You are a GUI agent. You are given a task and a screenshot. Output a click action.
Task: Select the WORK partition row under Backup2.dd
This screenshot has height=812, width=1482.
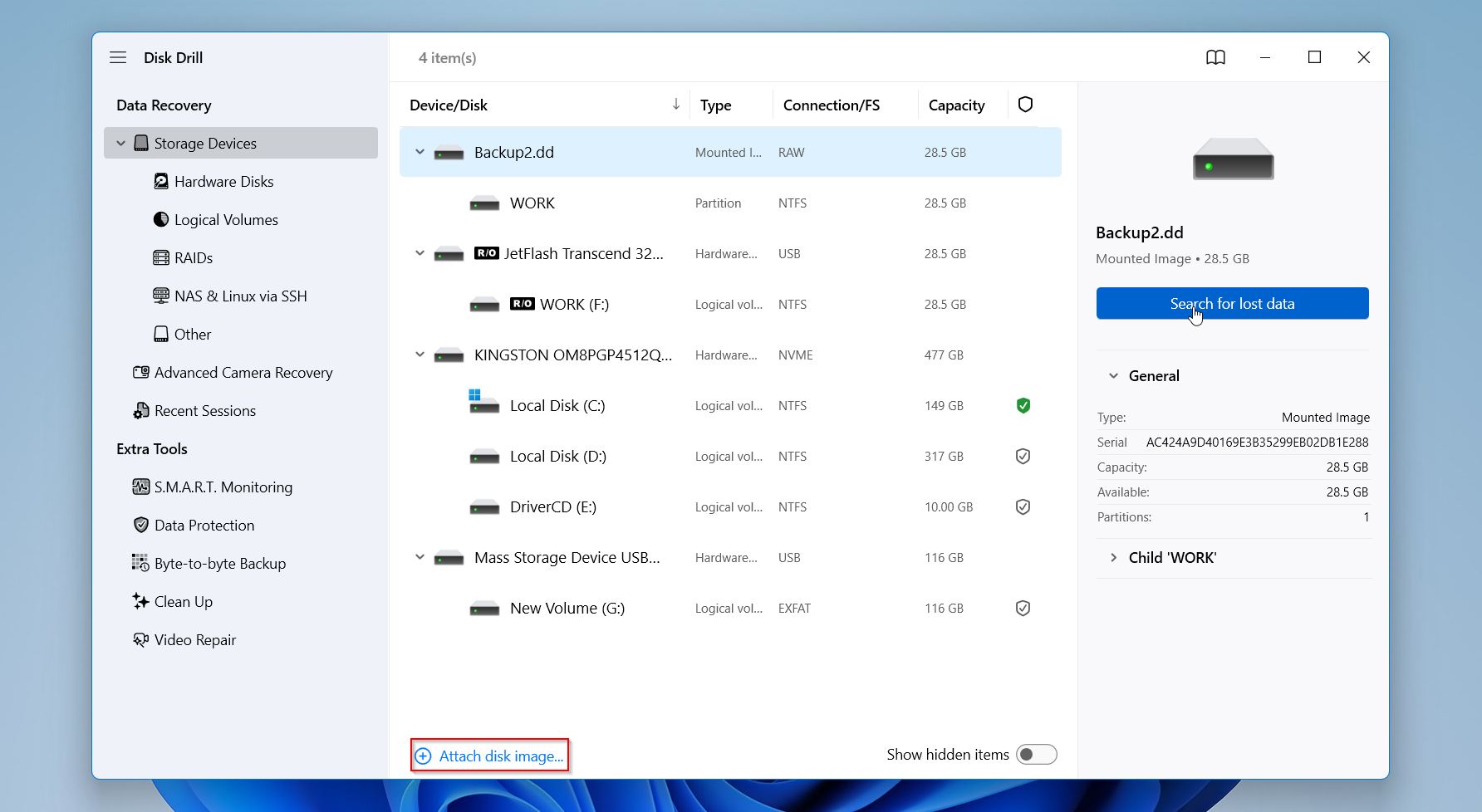(x=730, y=203)
